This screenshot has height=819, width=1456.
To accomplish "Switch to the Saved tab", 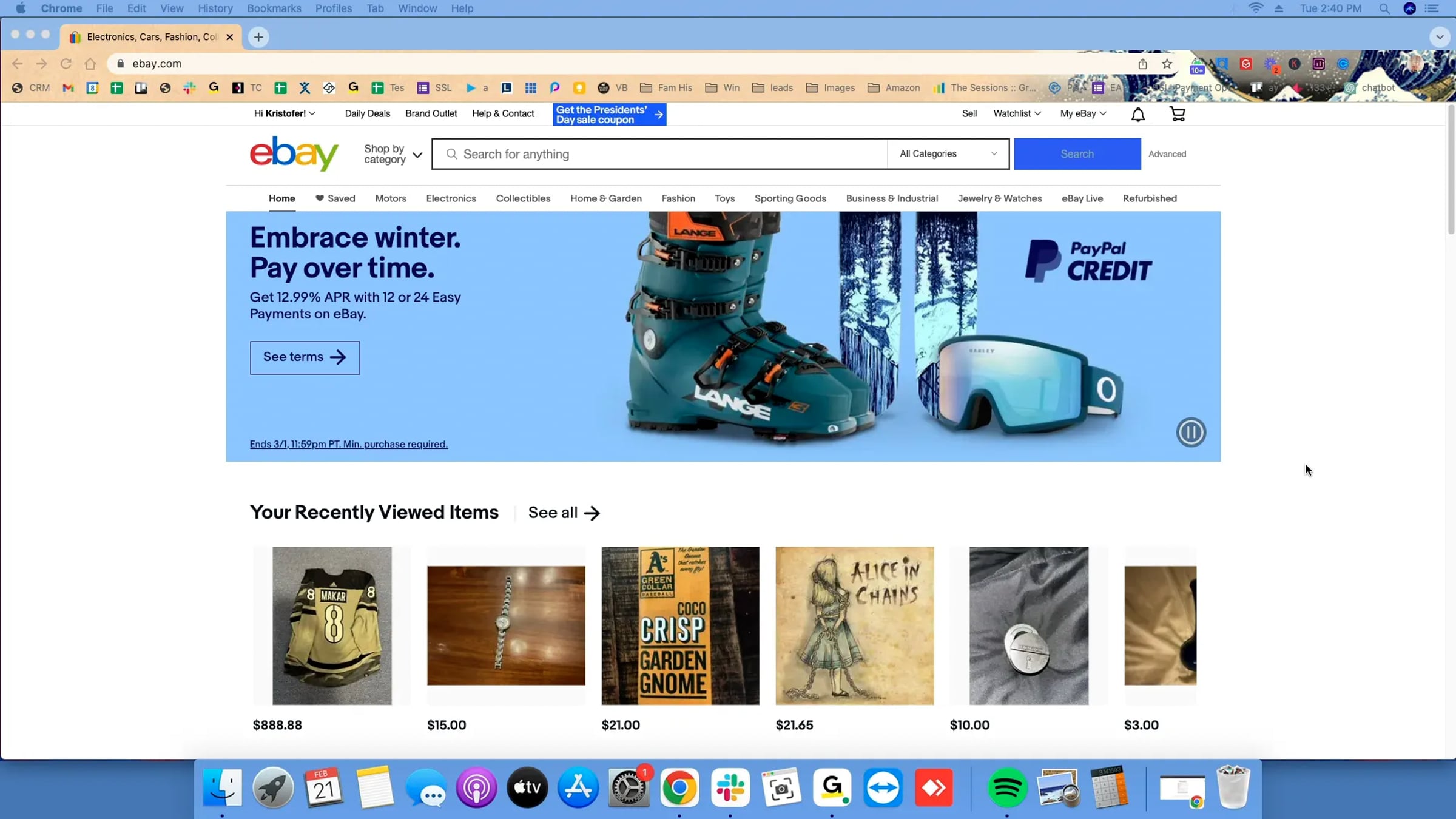I will (x=335, y=198).
